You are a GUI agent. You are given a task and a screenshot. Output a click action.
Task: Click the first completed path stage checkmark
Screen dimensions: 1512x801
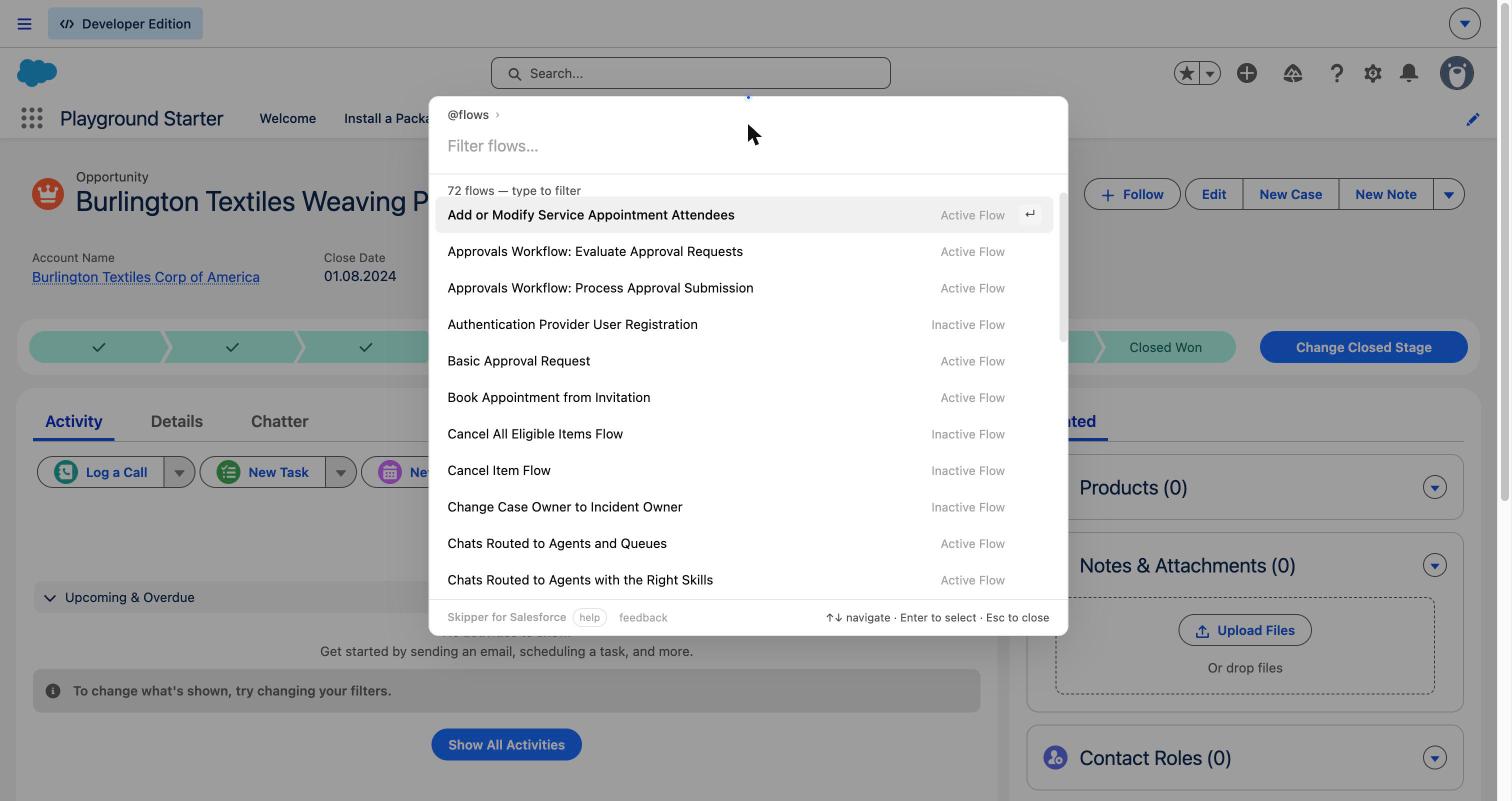pos(99,347)
